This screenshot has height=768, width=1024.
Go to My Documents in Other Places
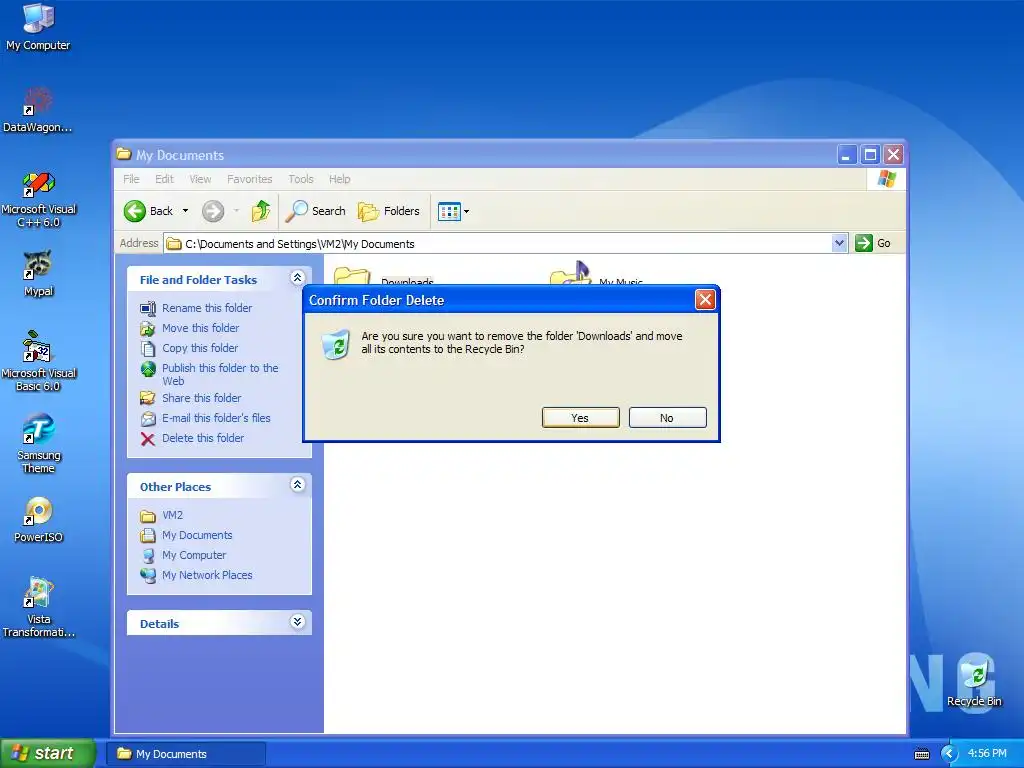pos(197,536)
